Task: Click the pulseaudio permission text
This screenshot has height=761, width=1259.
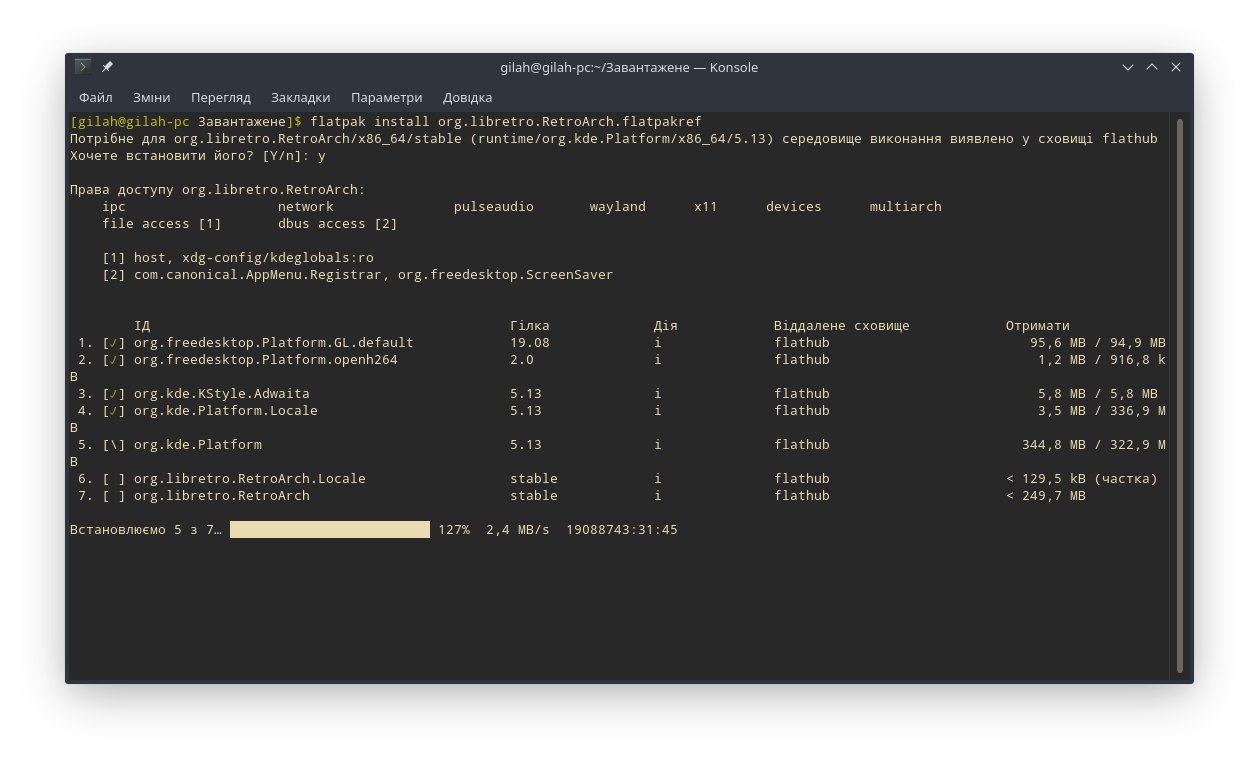Action: (x=493, y=206)
